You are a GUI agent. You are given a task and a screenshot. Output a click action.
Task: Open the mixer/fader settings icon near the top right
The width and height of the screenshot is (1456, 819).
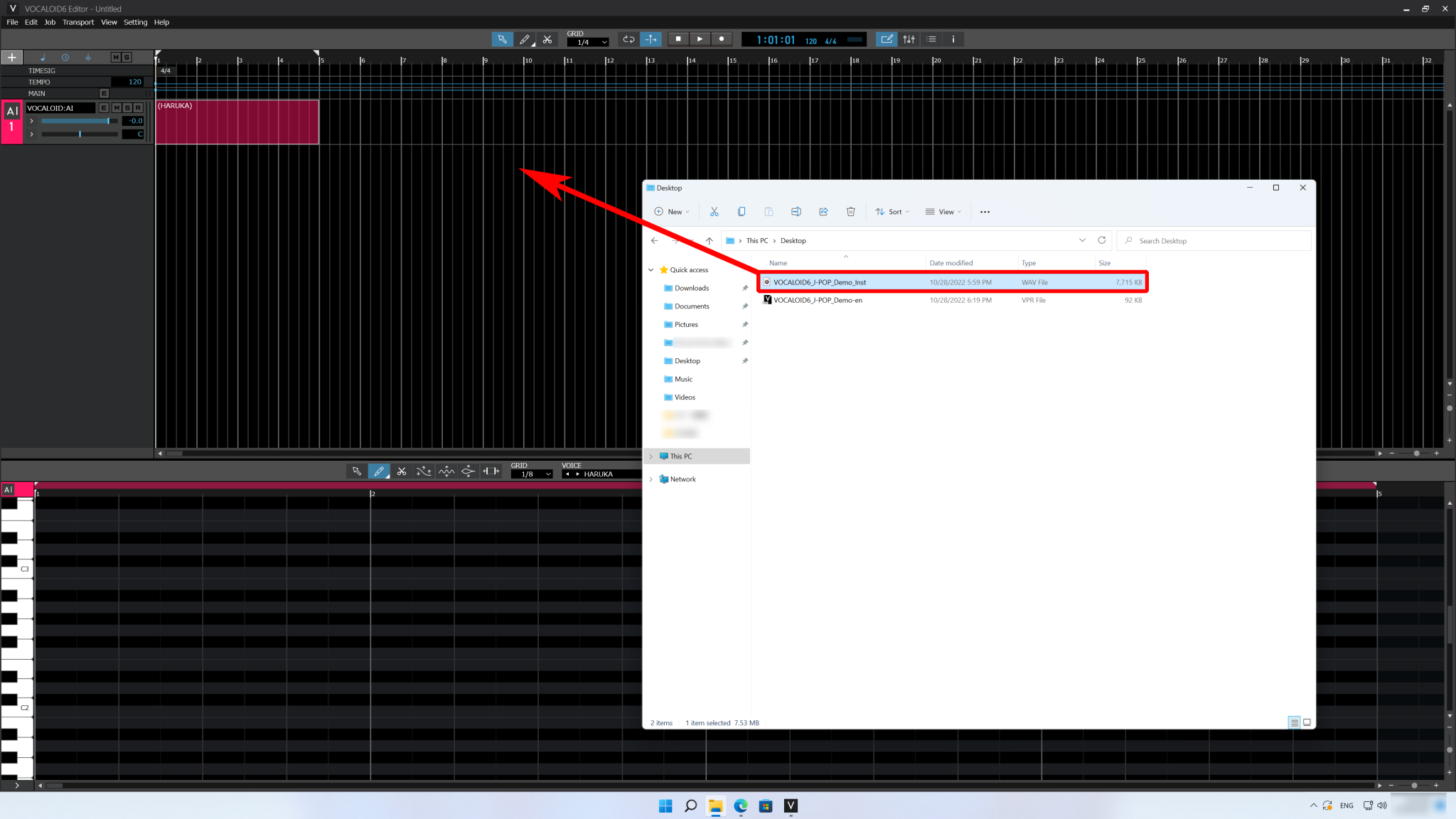(910, 39)
